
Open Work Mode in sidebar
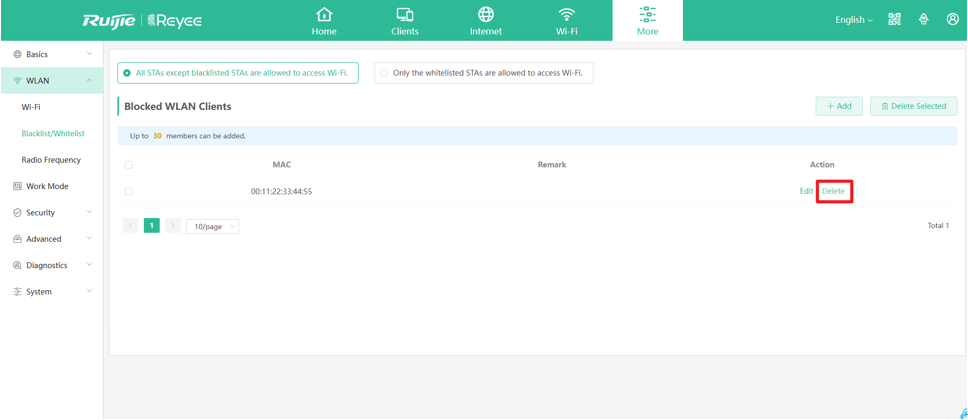coord(46,186)
